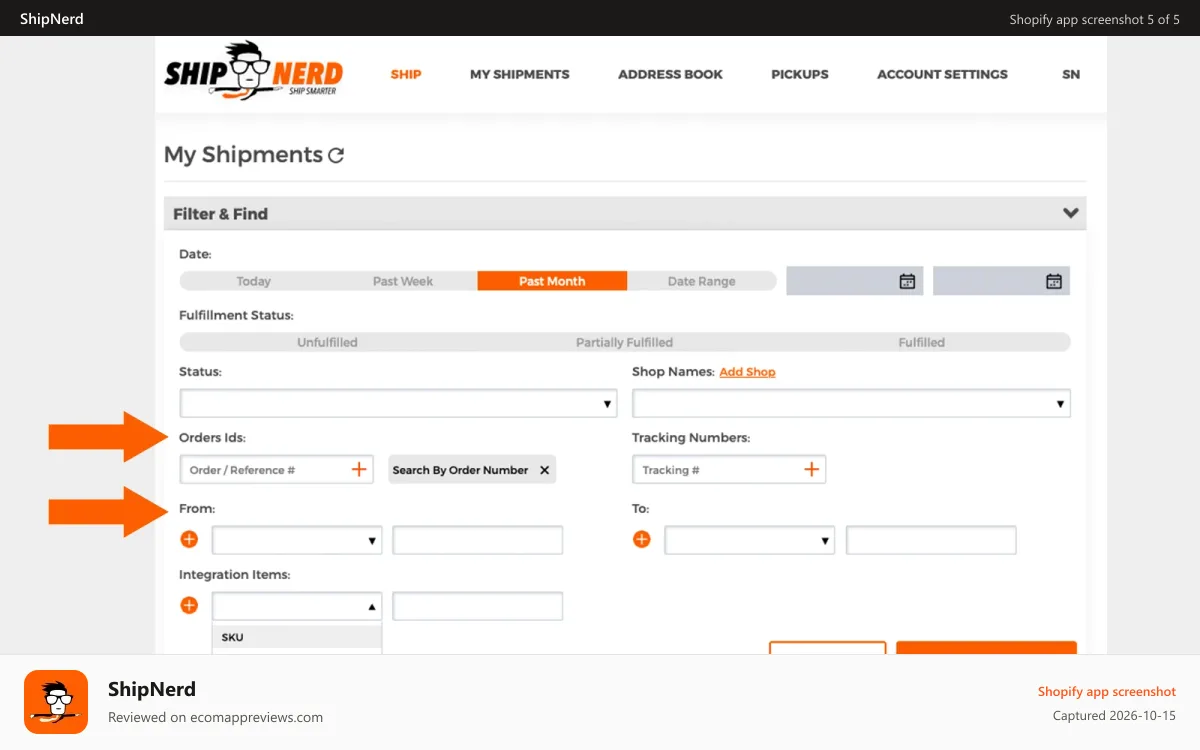This screenshot has width=1200, height=750.
Task: Collapse the Filter & Find panel
Action: (x=1071, y=213)
